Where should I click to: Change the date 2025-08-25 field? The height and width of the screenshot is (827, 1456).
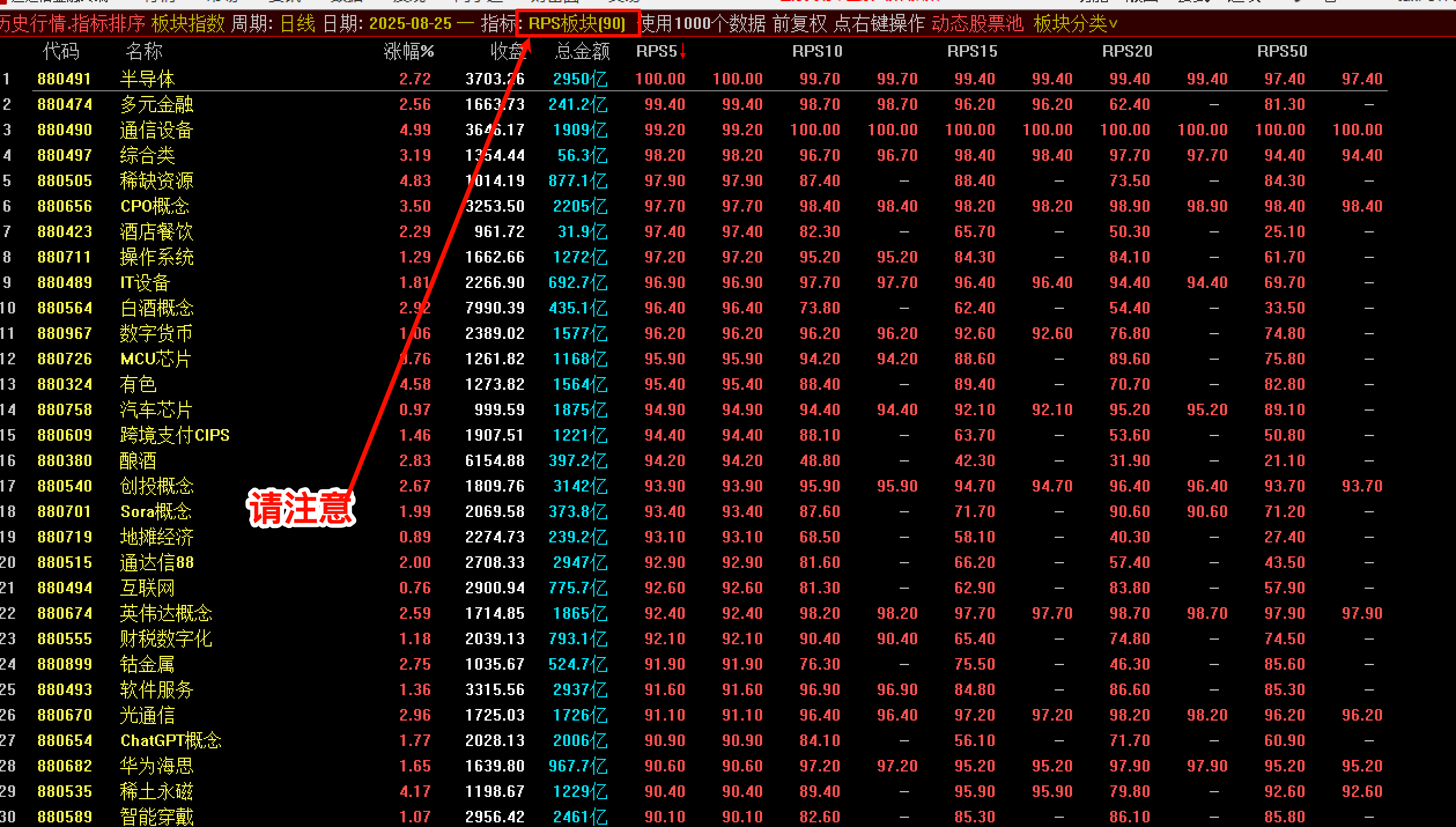410,24
